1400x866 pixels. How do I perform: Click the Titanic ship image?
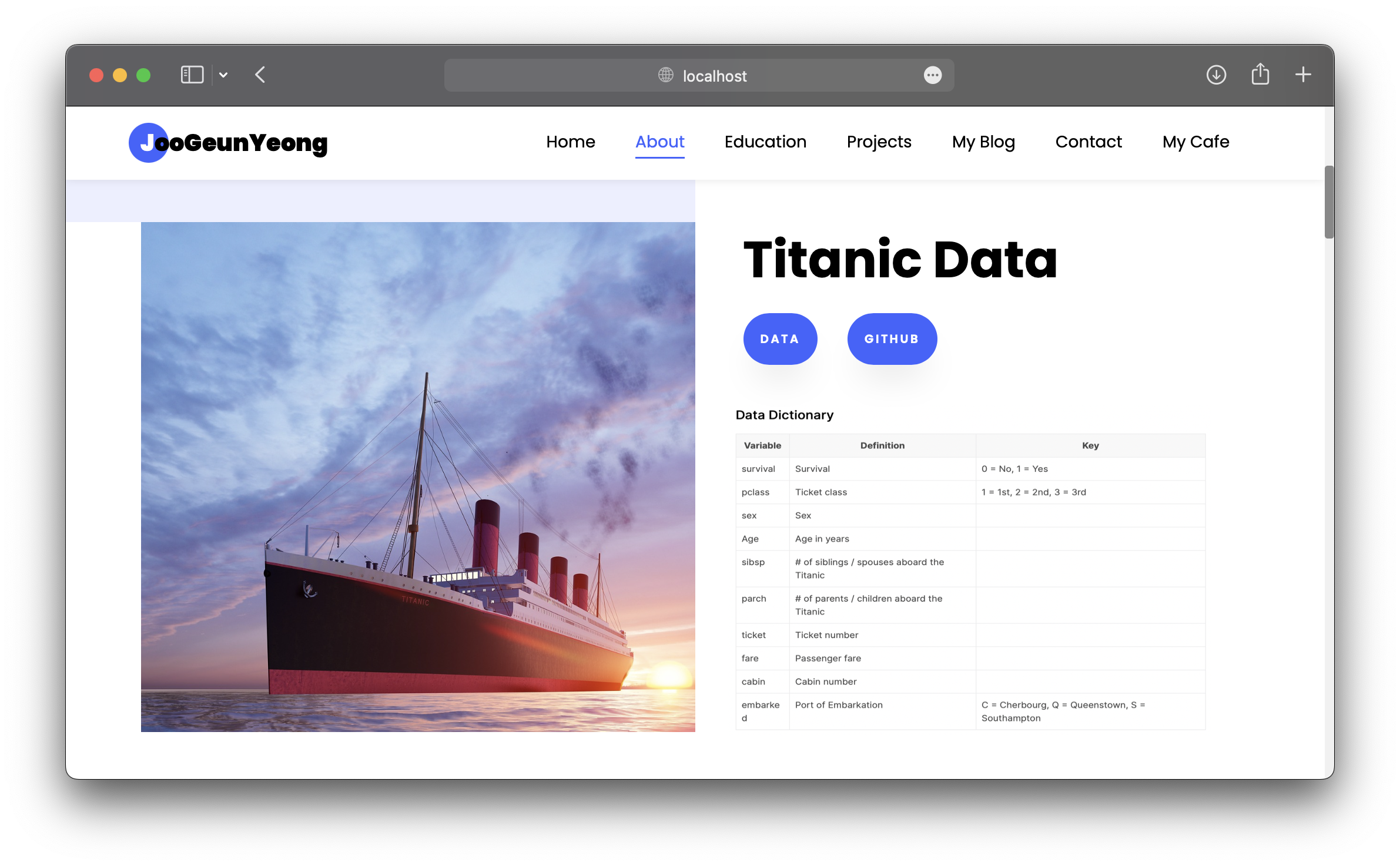418,476
